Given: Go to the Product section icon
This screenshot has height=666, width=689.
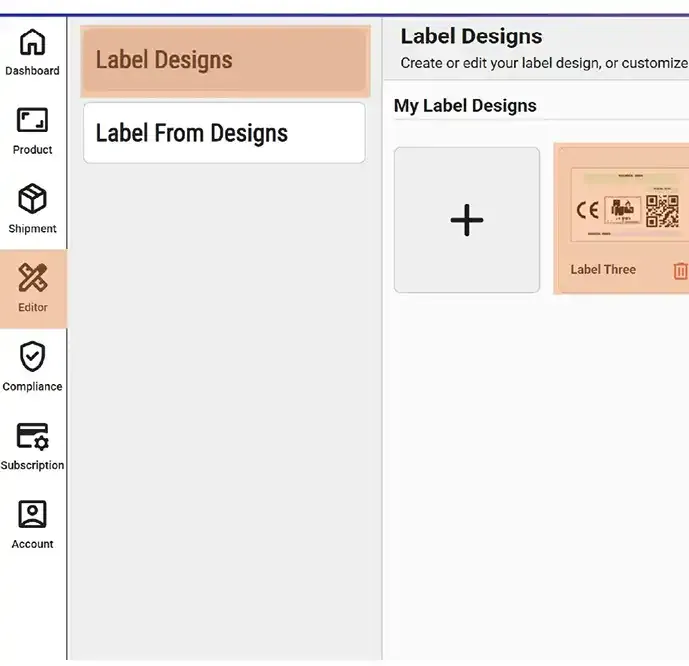Looking at the screenshot, I should coord(32,120).
